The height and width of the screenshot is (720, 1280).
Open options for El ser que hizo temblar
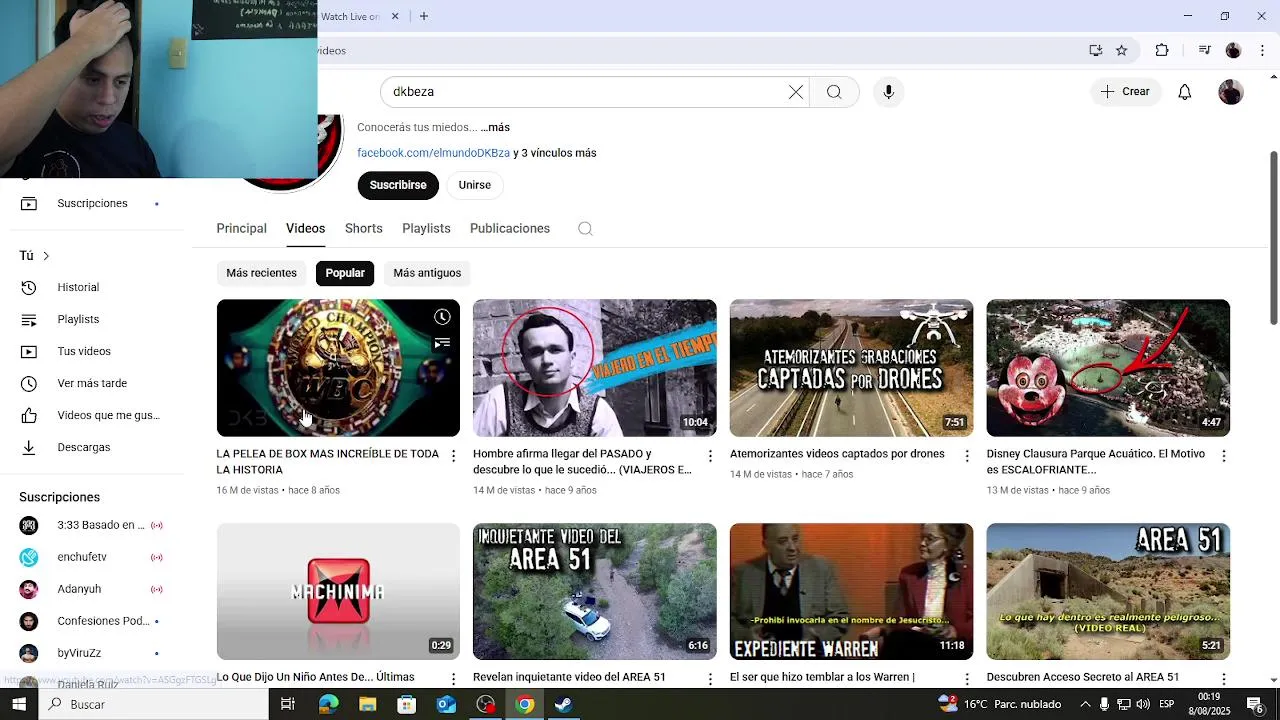(x=967, y=679)
